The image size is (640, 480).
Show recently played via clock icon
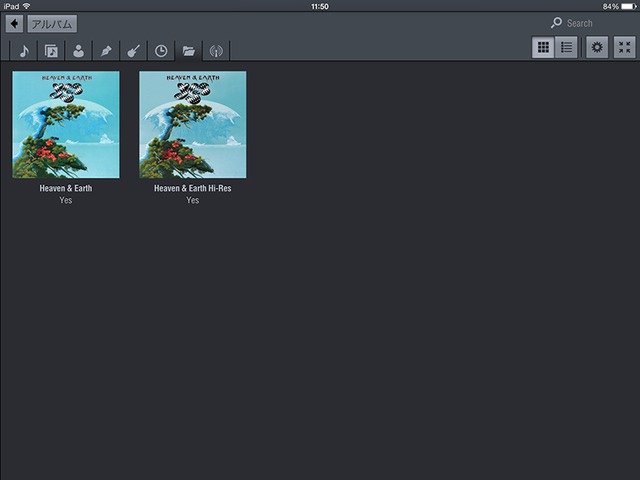pyautogui.click(x=161, y=51)
